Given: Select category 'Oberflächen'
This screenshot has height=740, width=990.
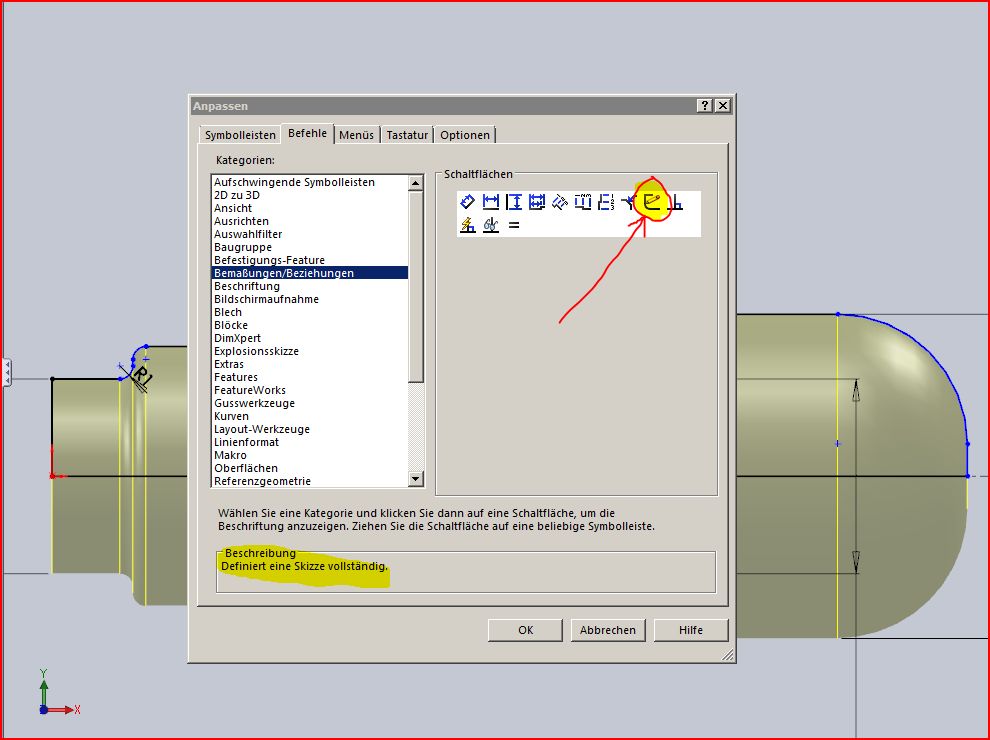Looking at the screenshot, I should pyautogui.click(x=309, y=468).
